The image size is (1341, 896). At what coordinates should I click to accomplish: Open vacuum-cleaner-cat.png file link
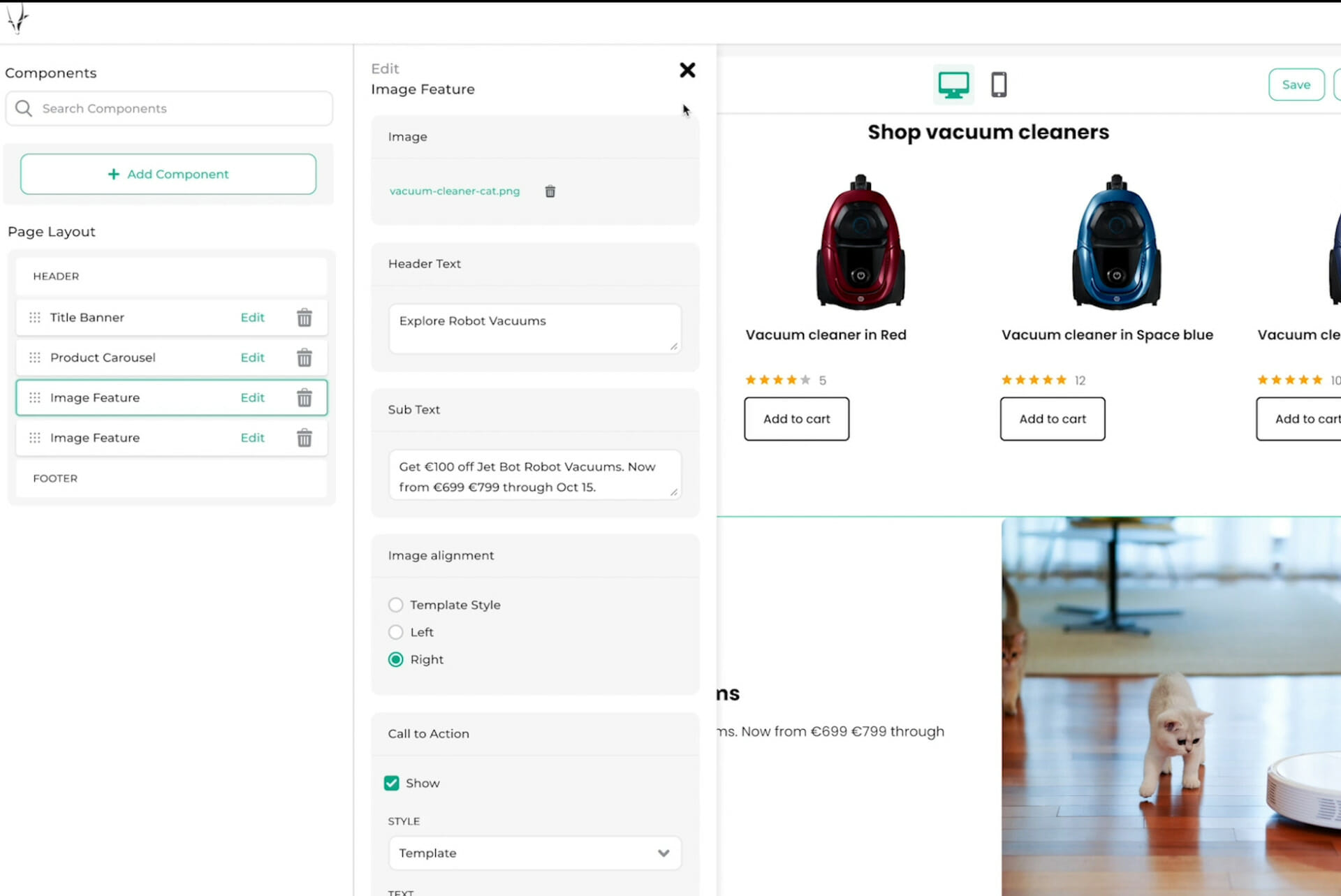[x=455, y=191]
